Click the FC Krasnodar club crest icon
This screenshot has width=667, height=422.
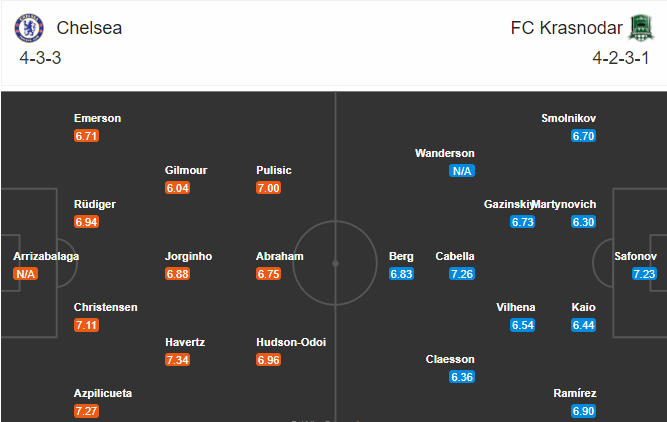(x=641, y=28)
